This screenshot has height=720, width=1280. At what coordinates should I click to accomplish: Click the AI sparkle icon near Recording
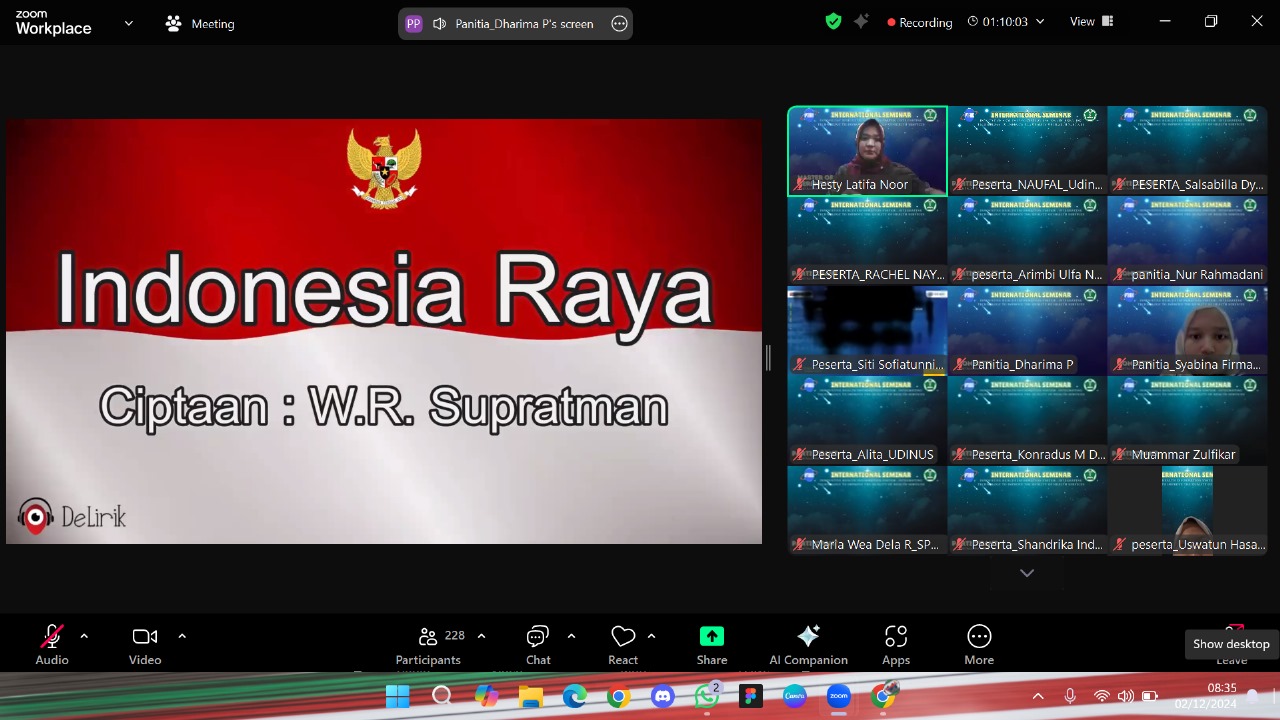pos(861,21)
